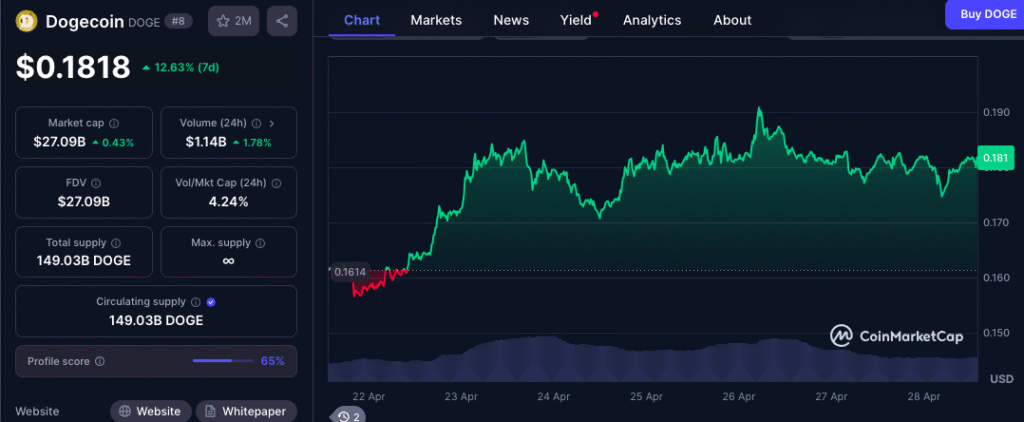1024x422 pixels.
Task: Click the USD currency label on chart
Action: (1001, 379)
